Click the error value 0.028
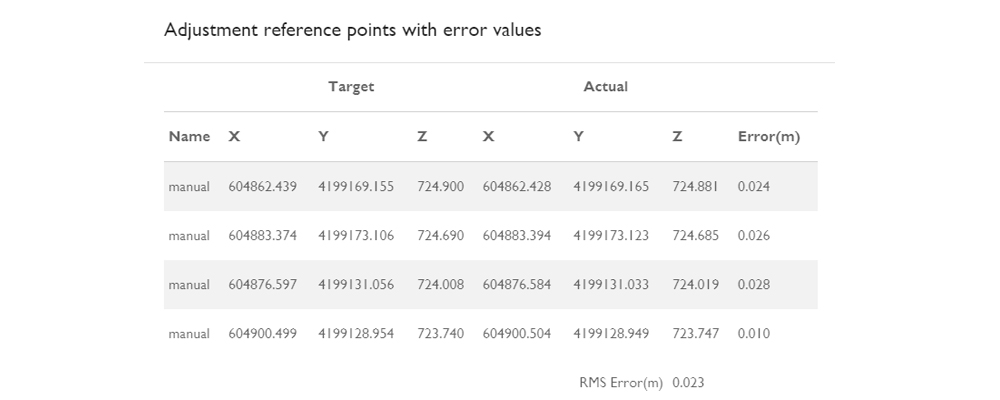1000x400 pixels. (754, 285)
